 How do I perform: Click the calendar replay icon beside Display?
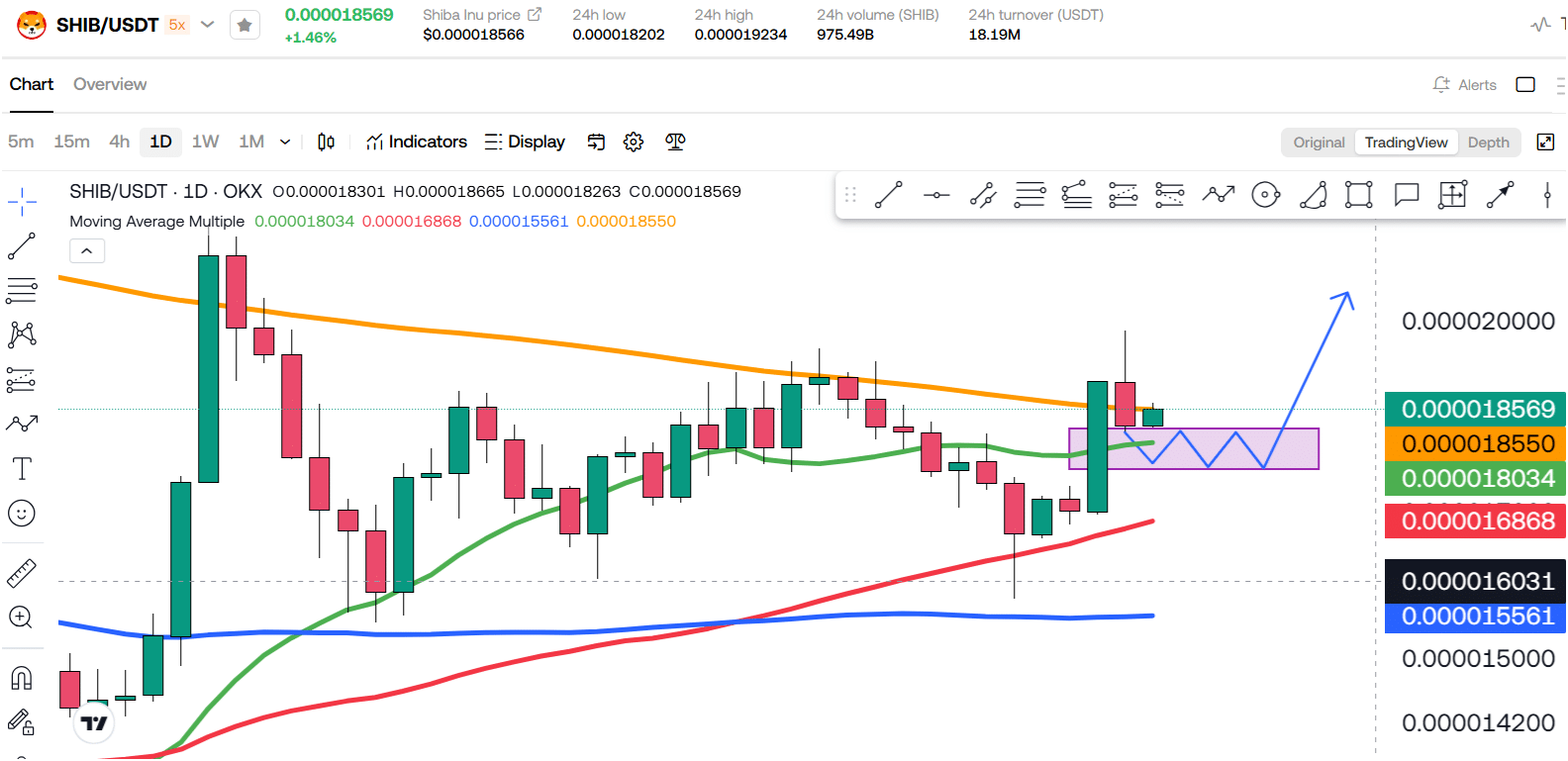pyautogui.click(x=596, y=142)
